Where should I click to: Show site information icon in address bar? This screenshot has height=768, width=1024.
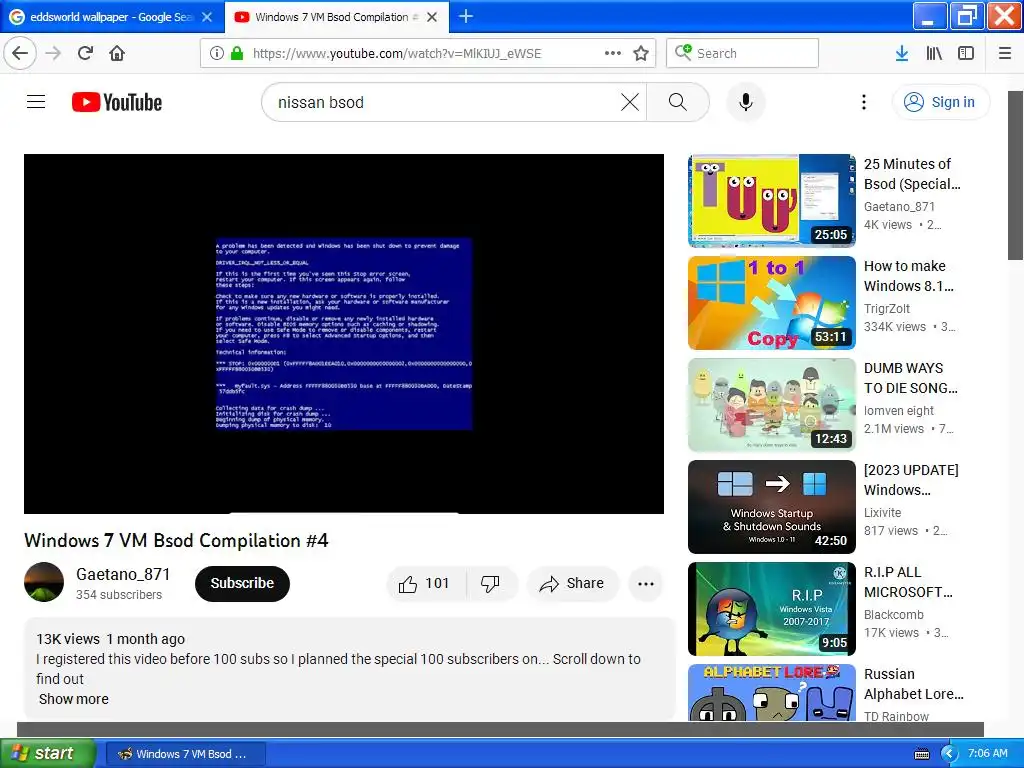coord(217,53)
